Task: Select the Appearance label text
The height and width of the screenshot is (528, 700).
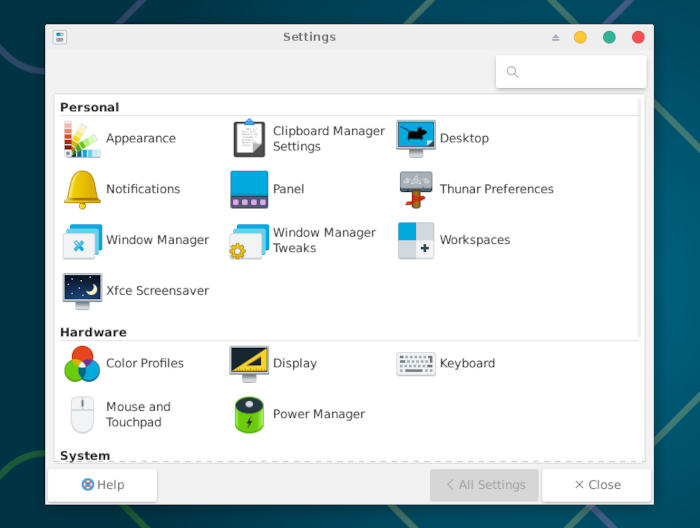Action: click(141, 139)
